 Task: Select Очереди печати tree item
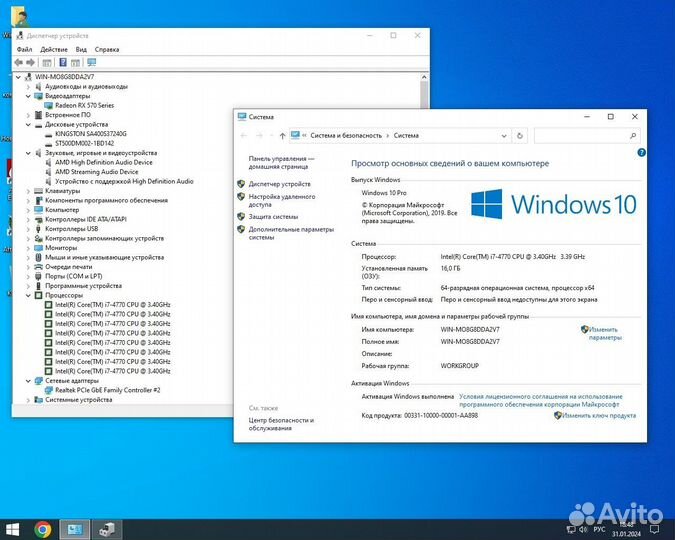[68, 267]
